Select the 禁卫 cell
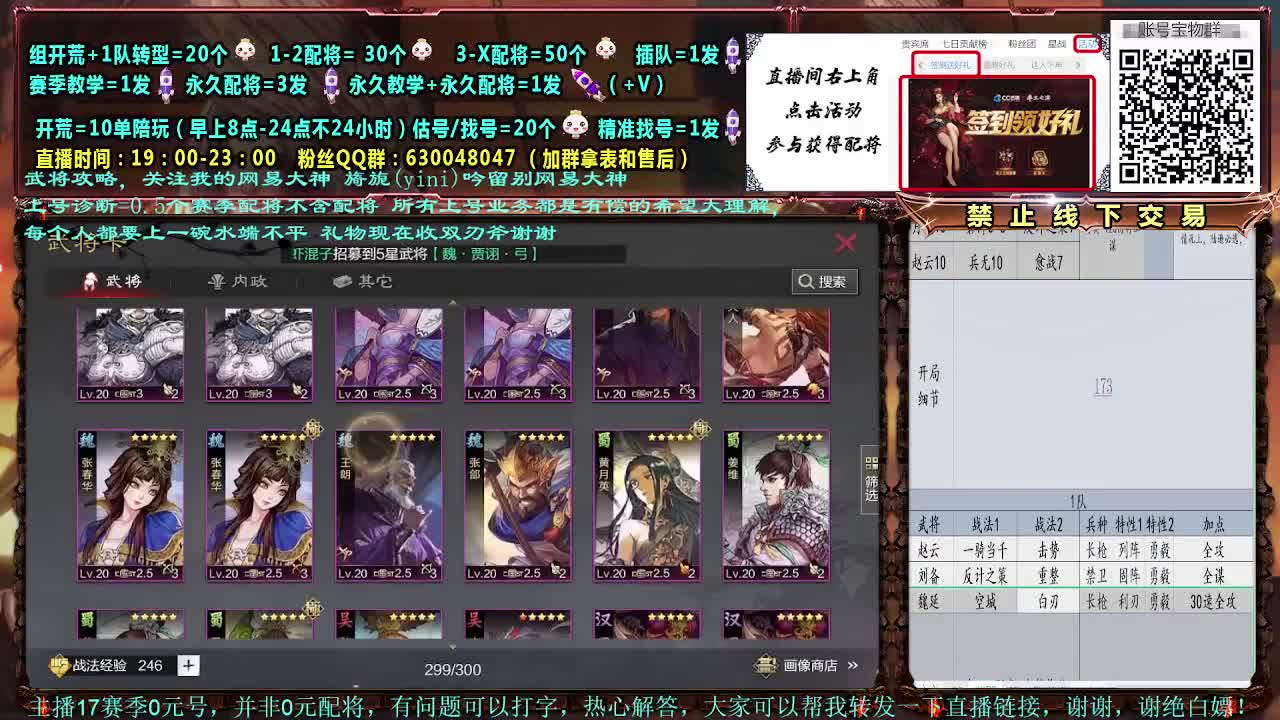Viewport: 1280px width, 720px height. point(1097,576)
